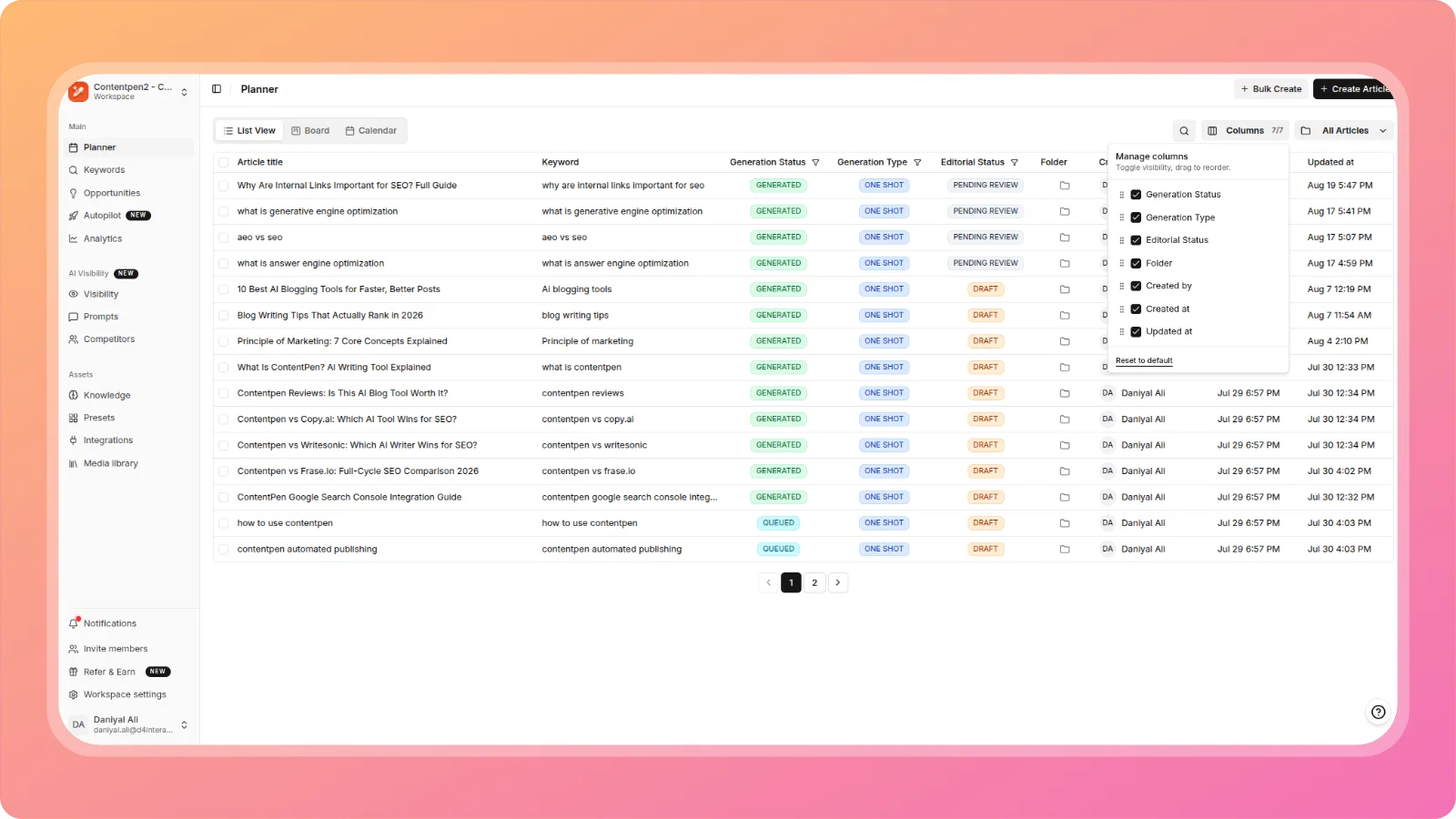Click the Autopilot rocket icon

(x=74, y=217)
